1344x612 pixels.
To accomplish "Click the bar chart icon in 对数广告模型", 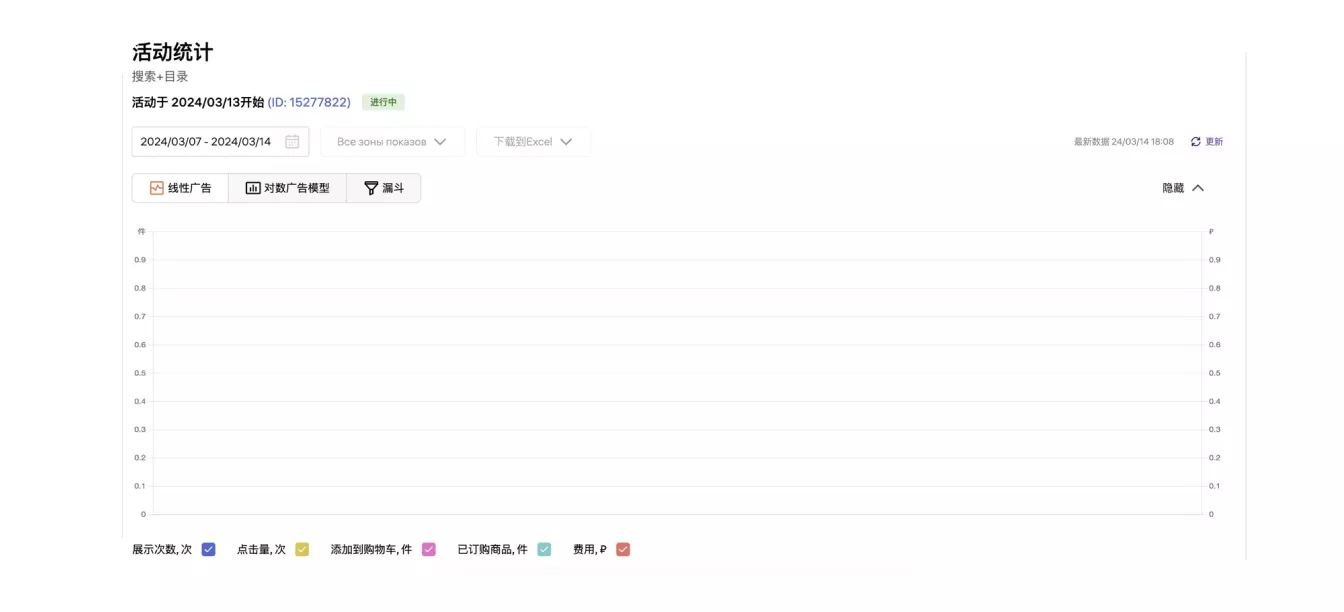I will pos(253,188).
